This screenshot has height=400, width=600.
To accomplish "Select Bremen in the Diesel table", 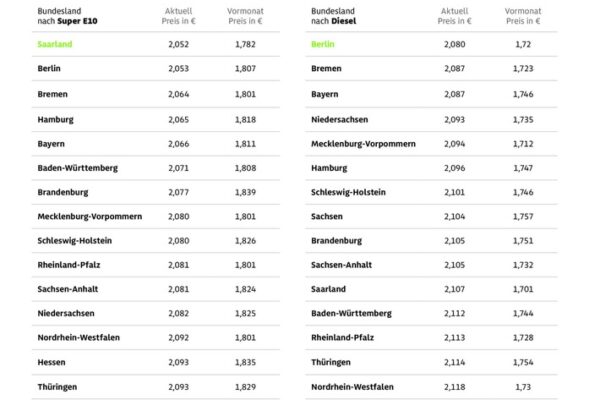I will [x=326, y=68].
